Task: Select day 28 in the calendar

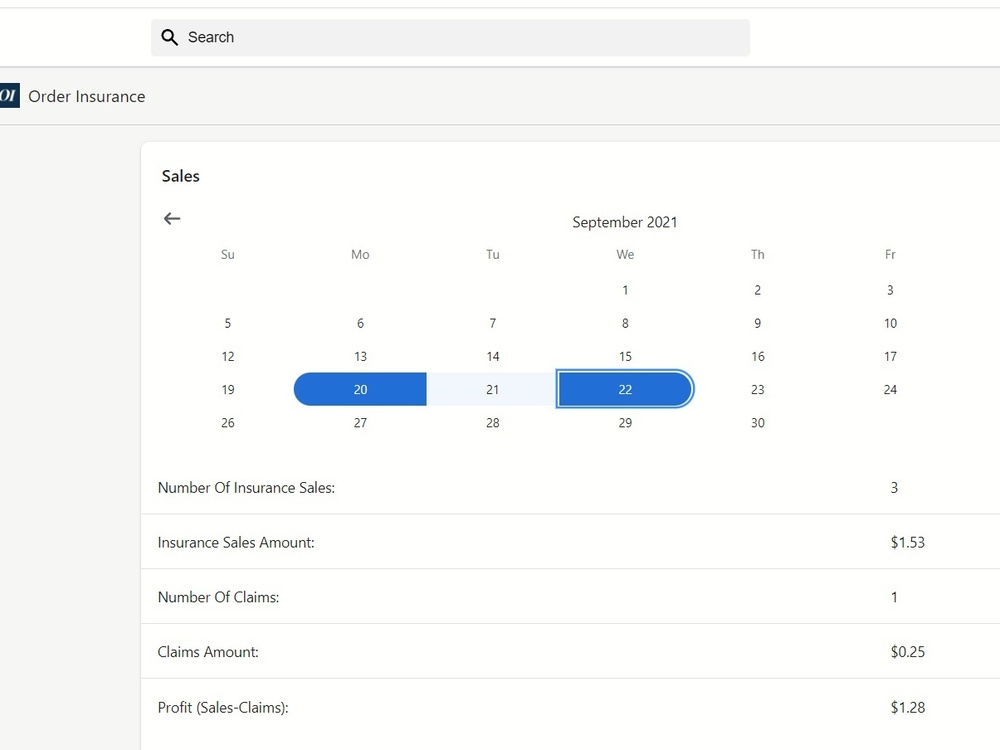Action: [492, 423]
